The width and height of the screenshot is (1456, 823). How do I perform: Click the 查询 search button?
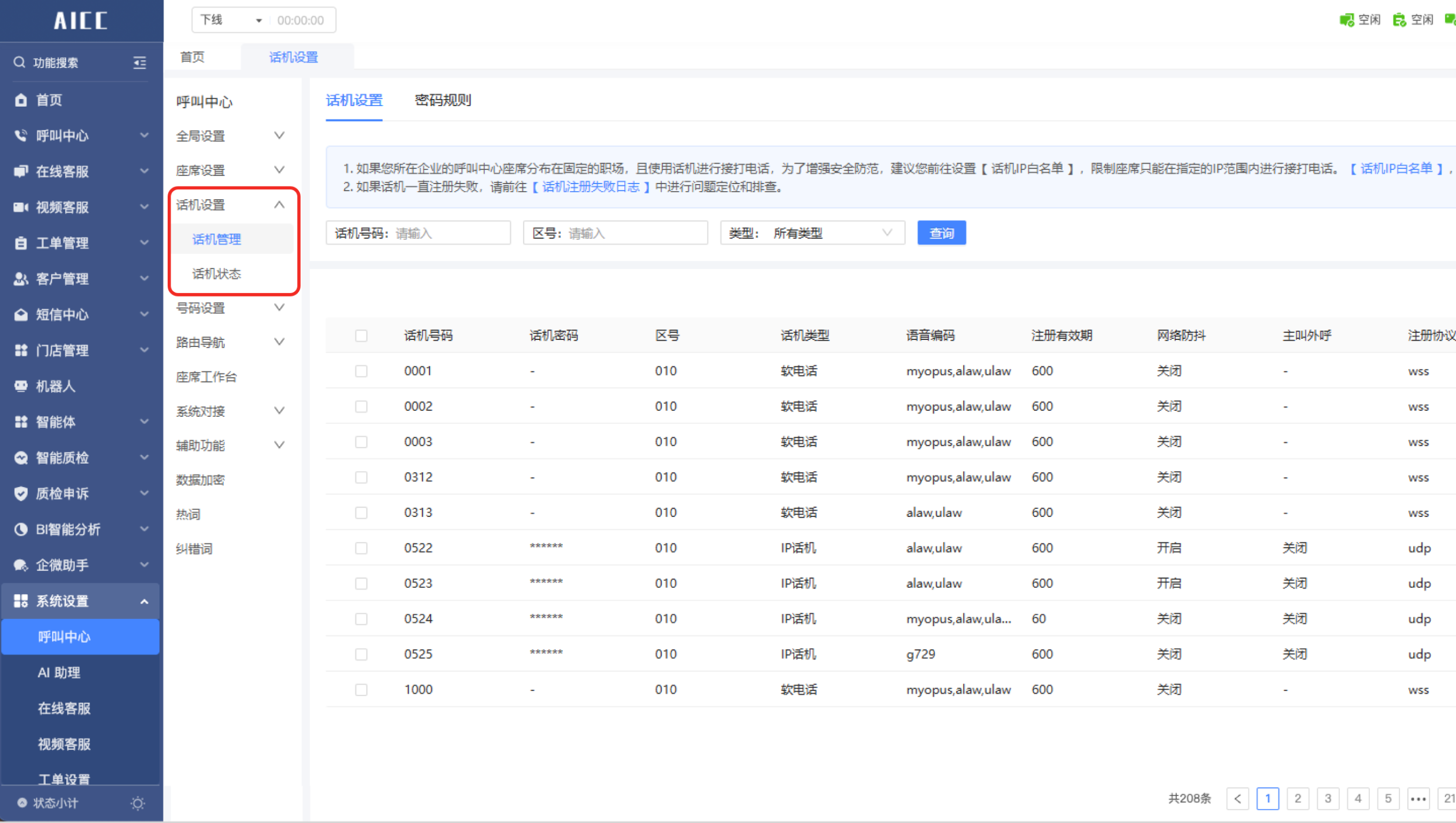941,233
